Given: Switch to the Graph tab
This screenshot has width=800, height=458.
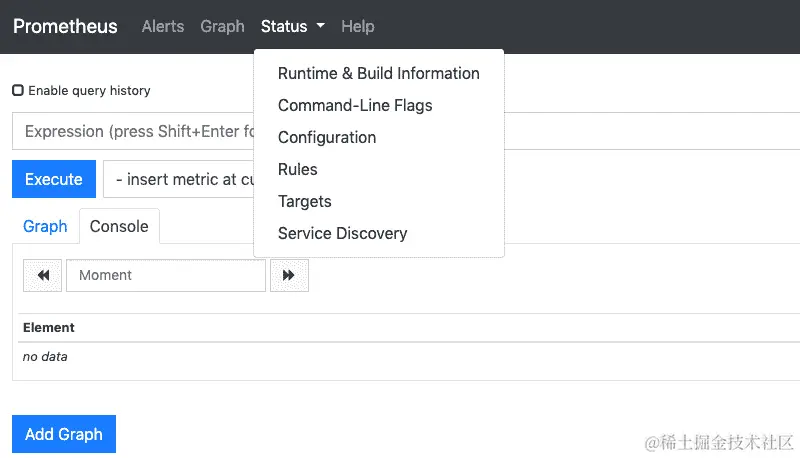Looking at the screenshot, I should click(45, 226).
